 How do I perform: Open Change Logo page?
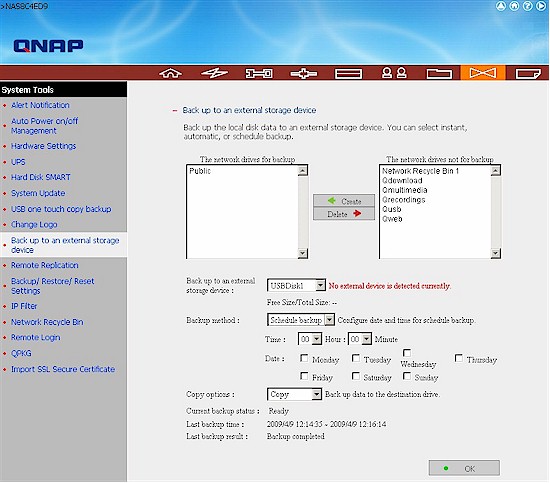click(x=34, y=224)
